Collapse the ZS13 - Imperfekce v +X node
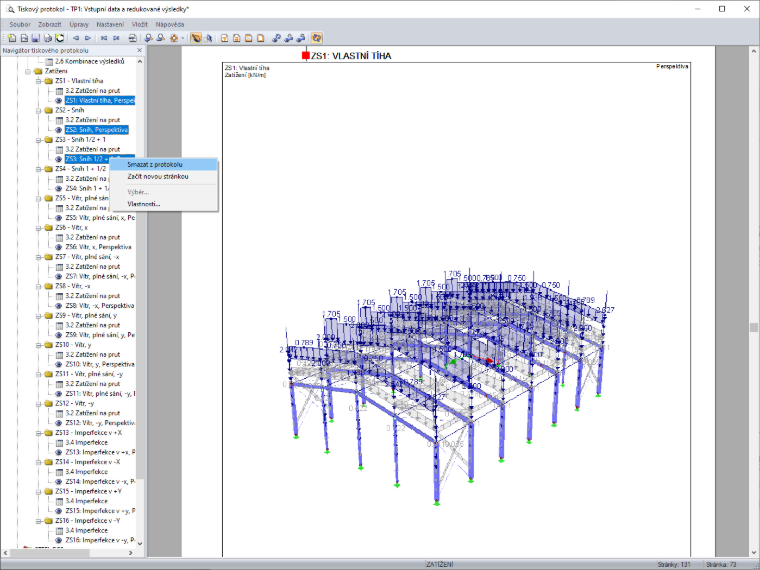This screenshot has width=760, height=570. [38, 433]
